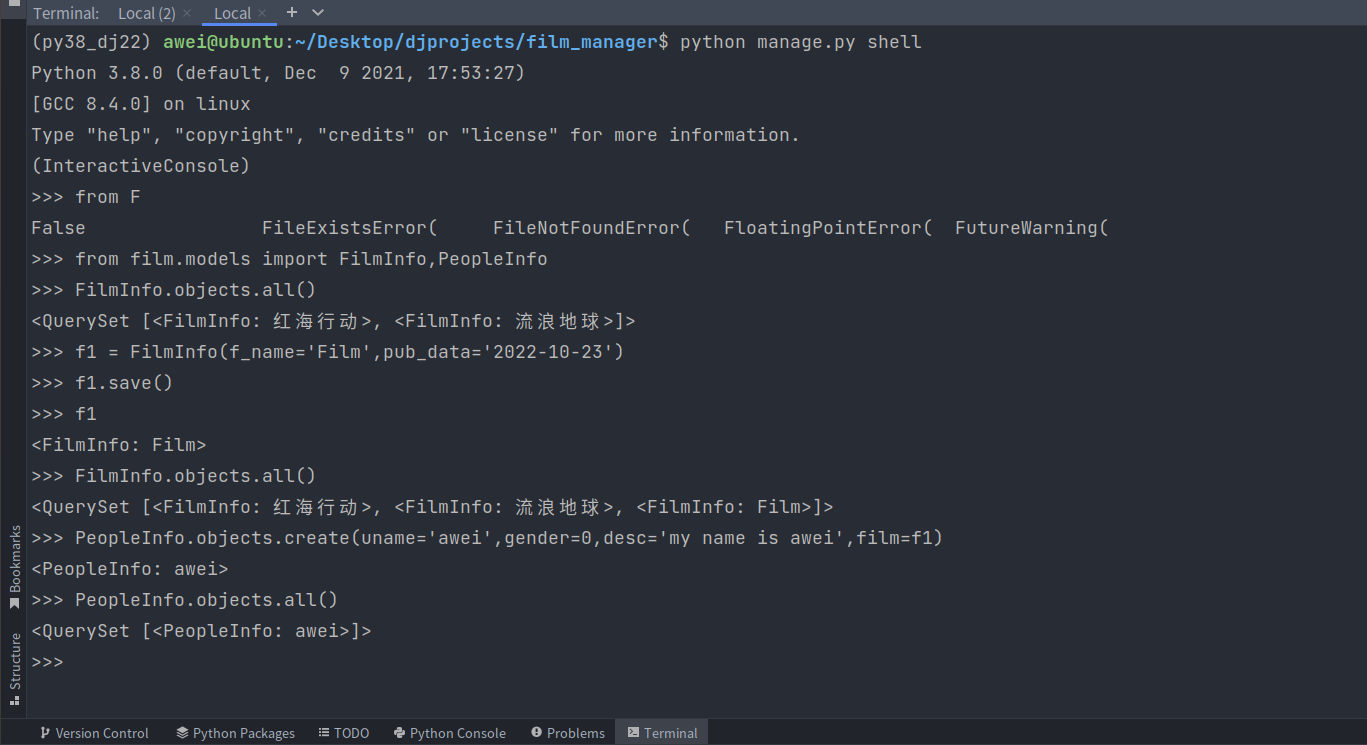
Task: Open the TODO tool window
Action: (344, 733)
